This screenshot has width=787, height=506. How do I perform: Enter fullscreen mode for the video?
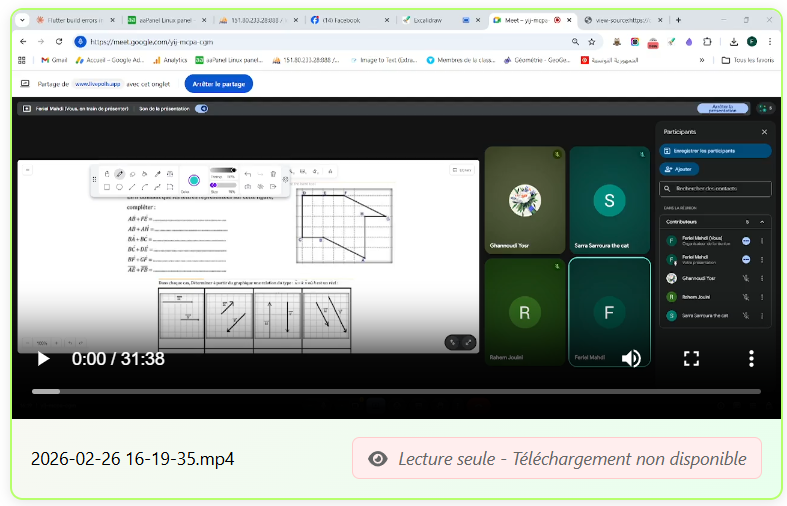(691, 358)
